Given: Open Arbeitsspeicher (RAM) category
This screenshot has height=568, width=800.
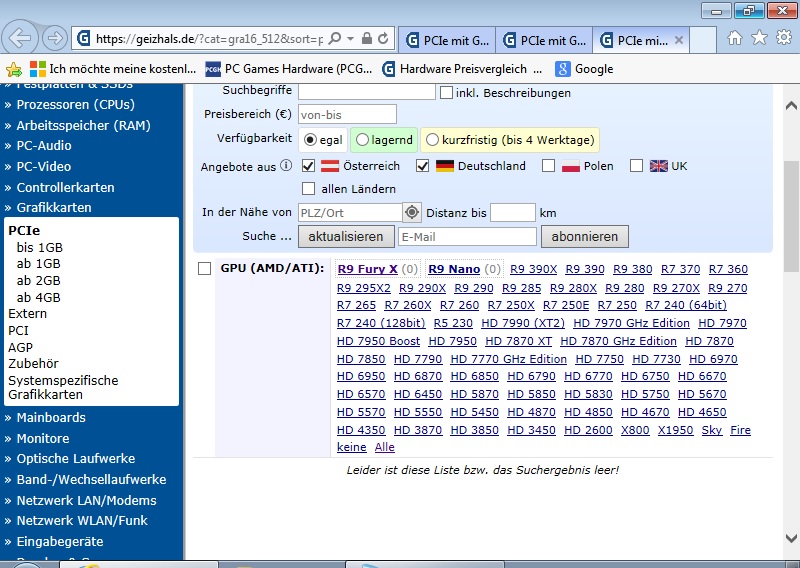Looking at the screenshot, I should 83,126.
